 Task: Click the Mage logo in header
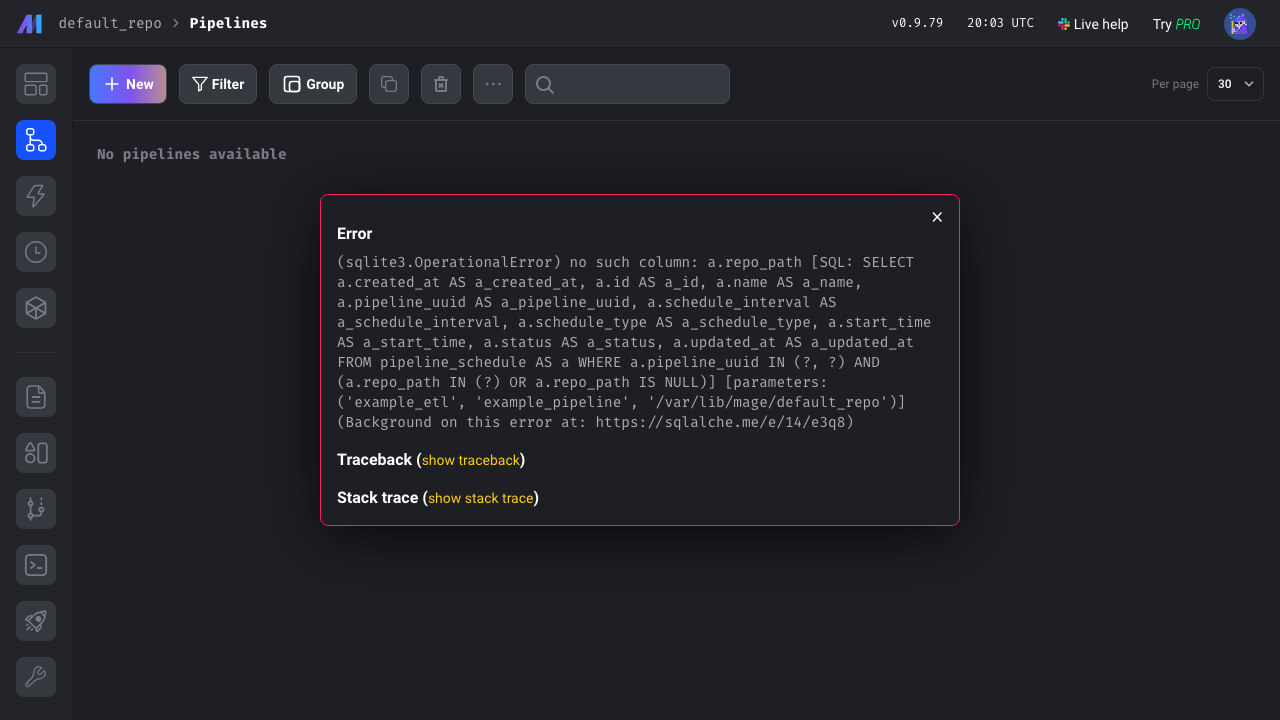pyautogui.click(x=30, y=24)
